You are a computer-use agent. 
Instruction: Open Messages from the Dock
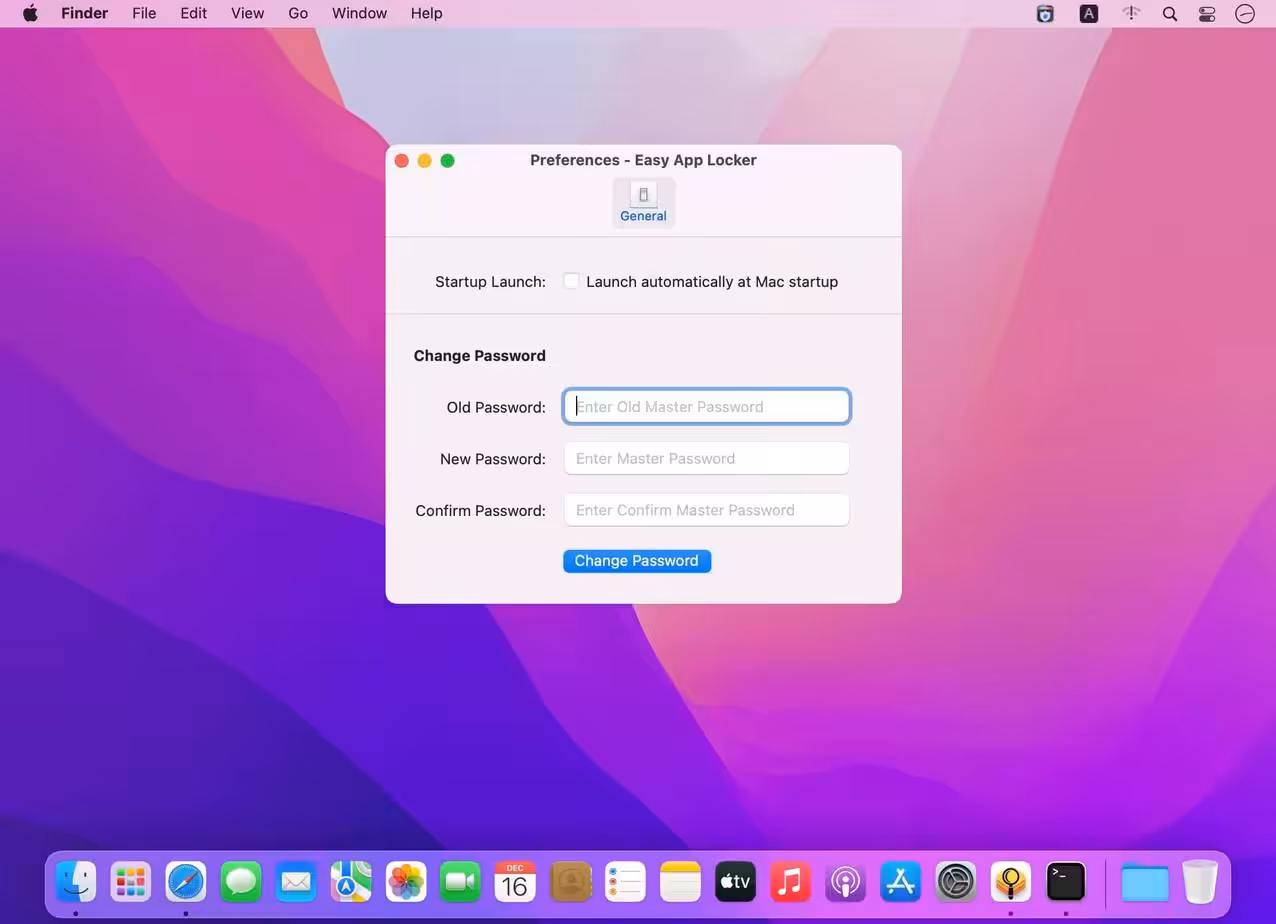click(x=241, y=882)
